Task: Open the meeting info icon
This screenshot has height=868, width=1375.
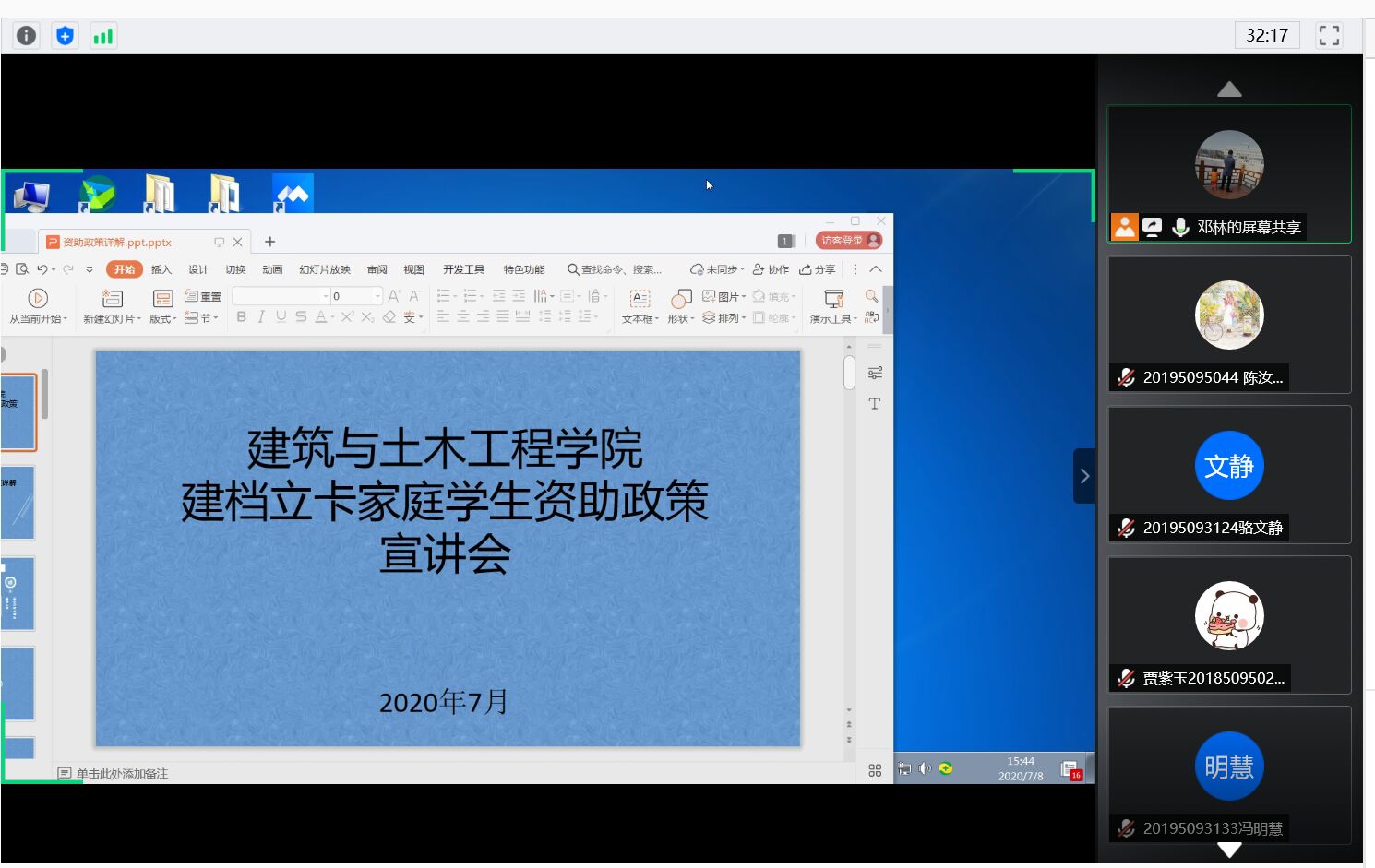Action: pyautogui.click(x=26, y=36)
